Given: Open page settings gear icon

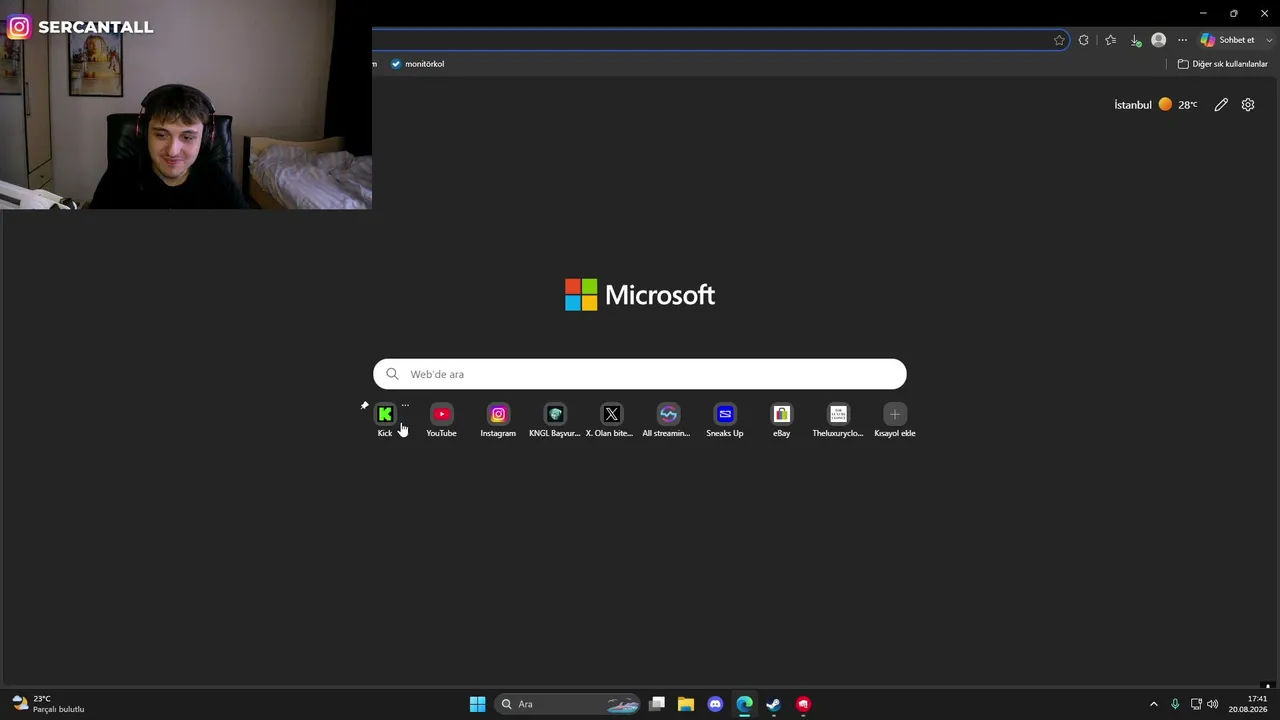Looking at the screenshot, I should point(1248,104).
